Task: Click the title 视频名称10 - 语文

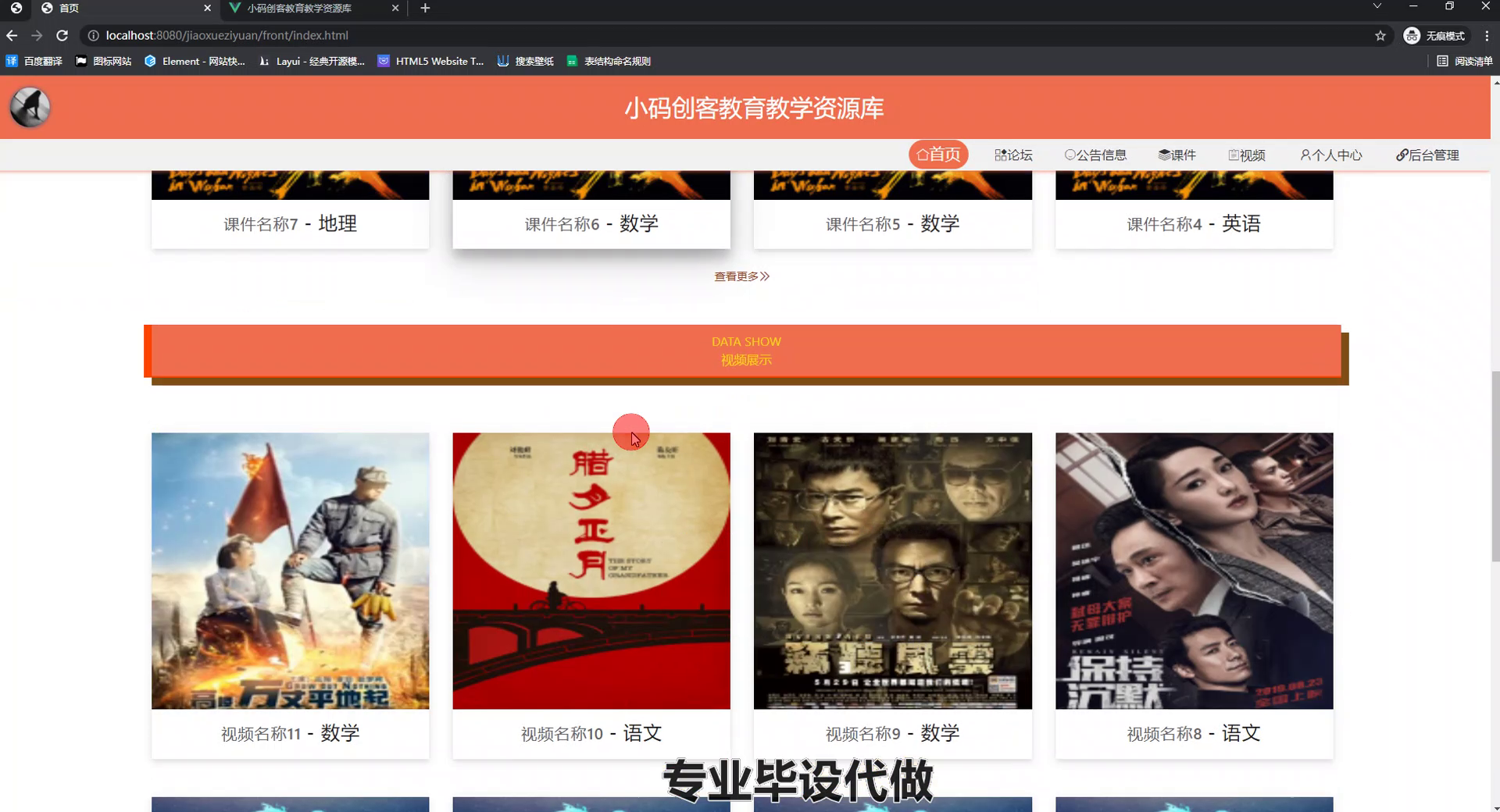Action: point(591,733)
